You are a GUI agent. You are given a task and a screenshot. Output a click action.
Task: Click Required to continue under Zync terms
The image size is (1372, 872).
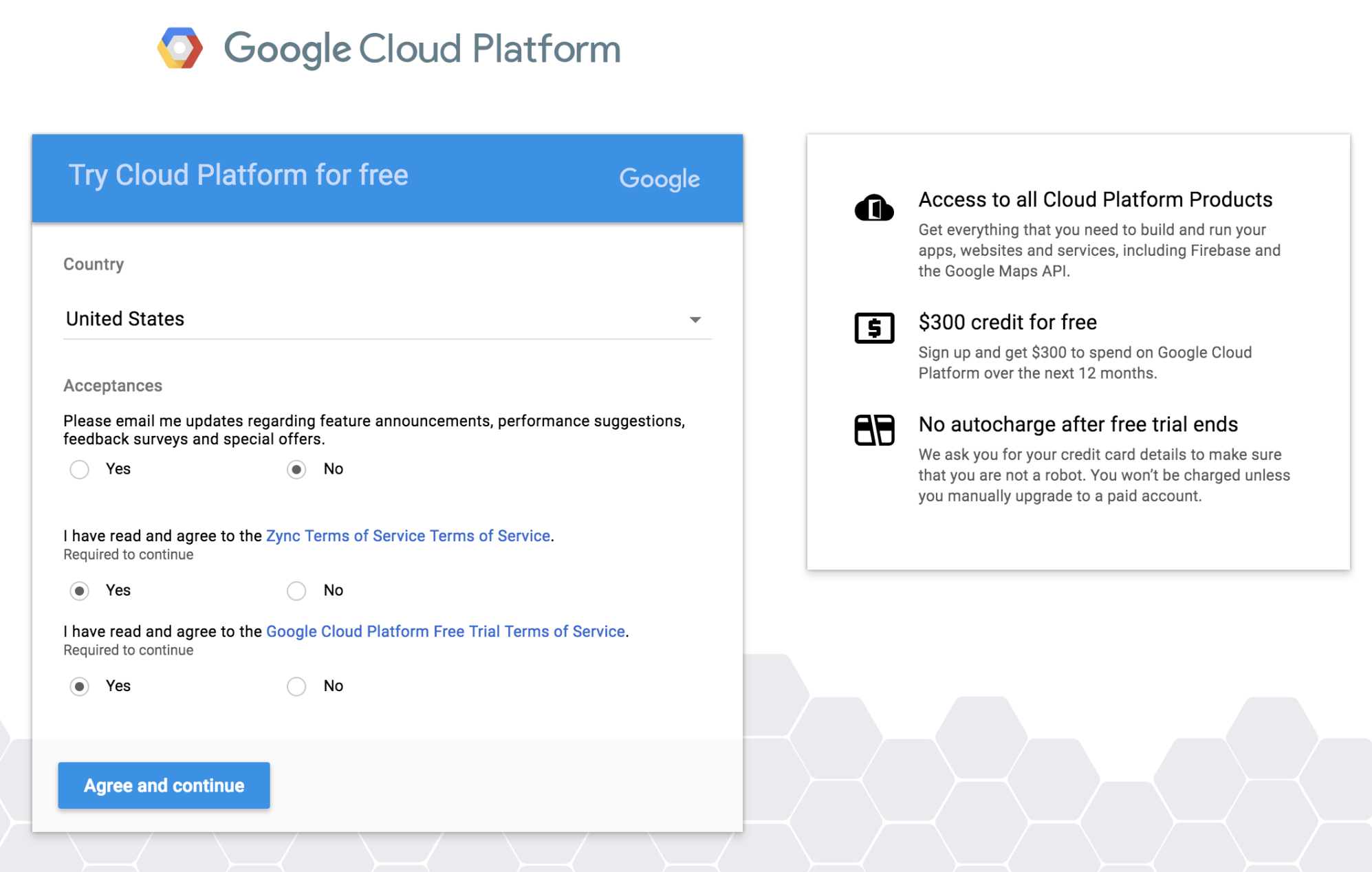[x=129, y=554]
